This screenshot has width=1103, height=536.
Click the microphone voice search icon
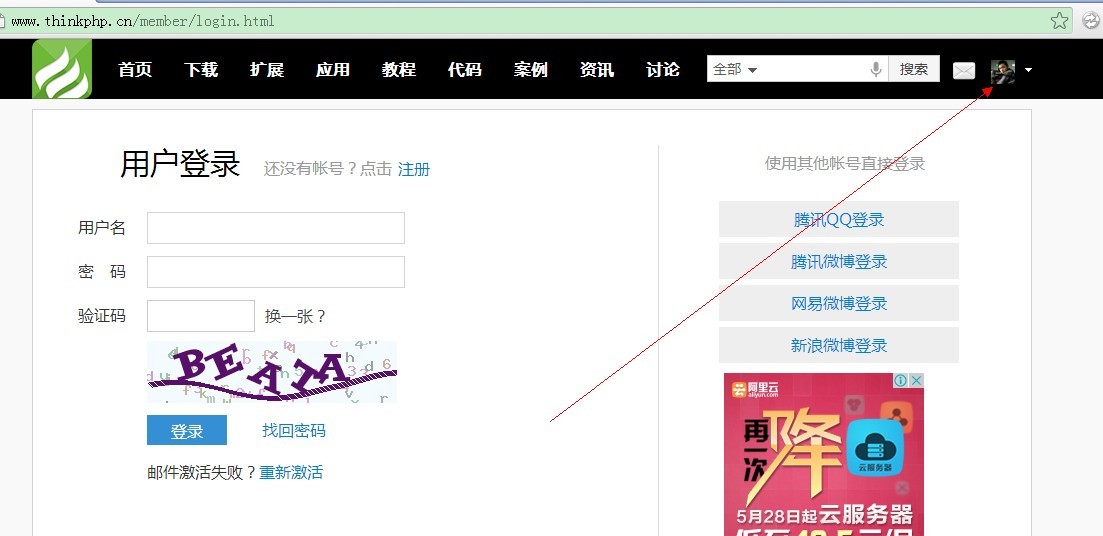coord(876,69)
